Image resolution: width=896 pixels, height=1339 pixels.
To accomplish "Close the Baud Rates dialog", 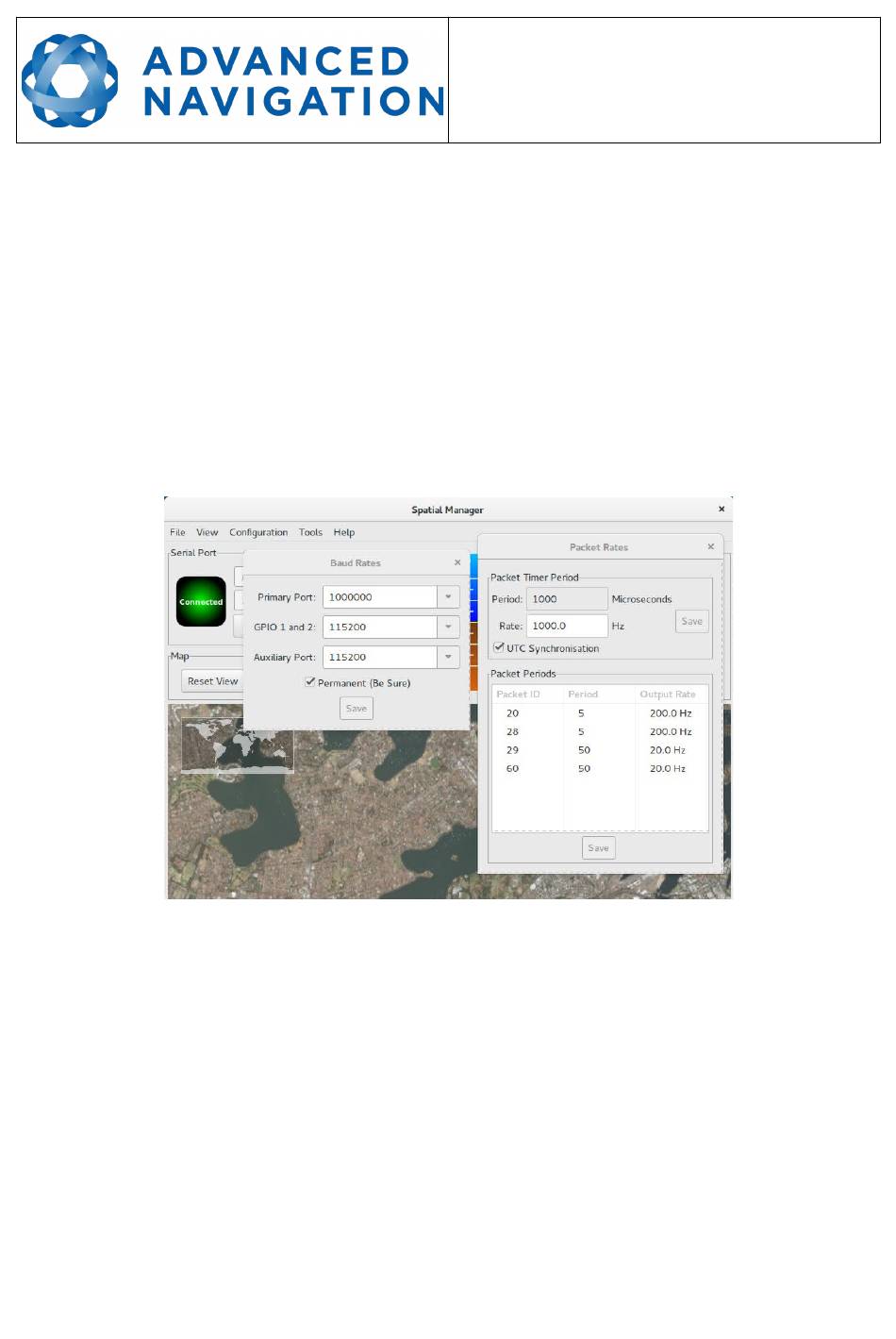I will (x=457, y=562).
